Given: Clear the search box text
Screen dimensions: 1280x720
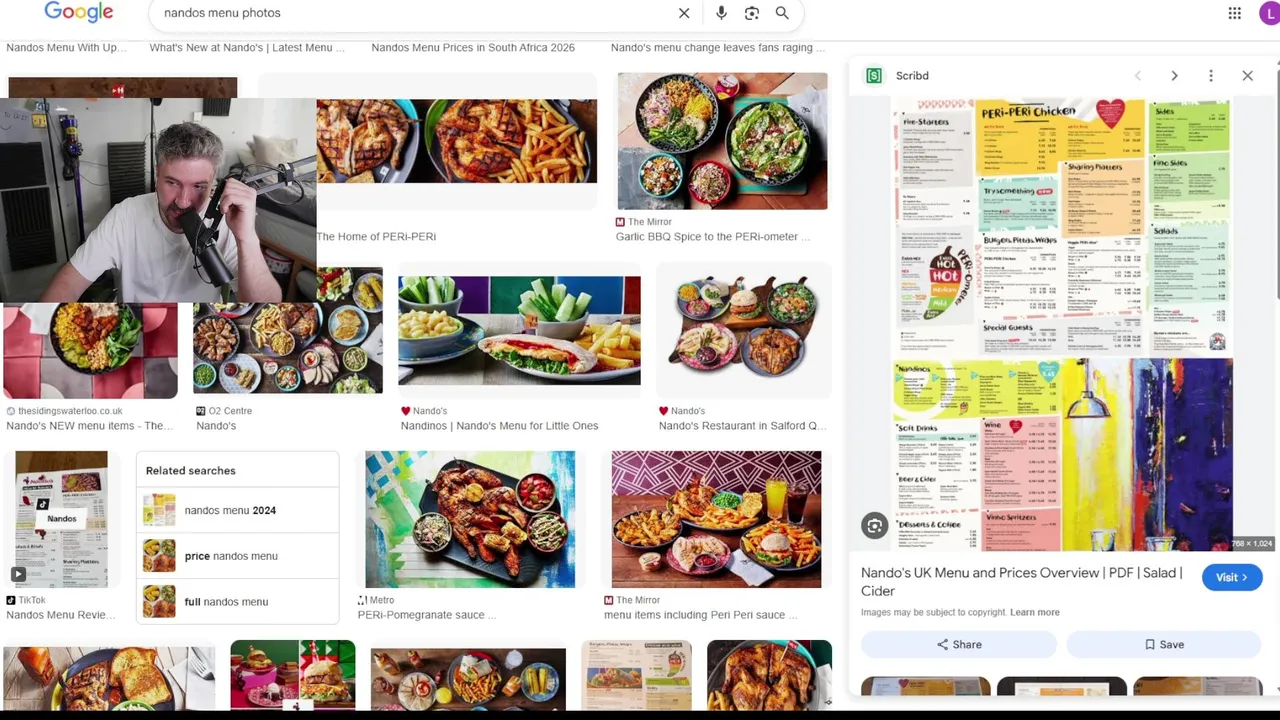Looking at the screenshot, I should [x=684, y=13].
